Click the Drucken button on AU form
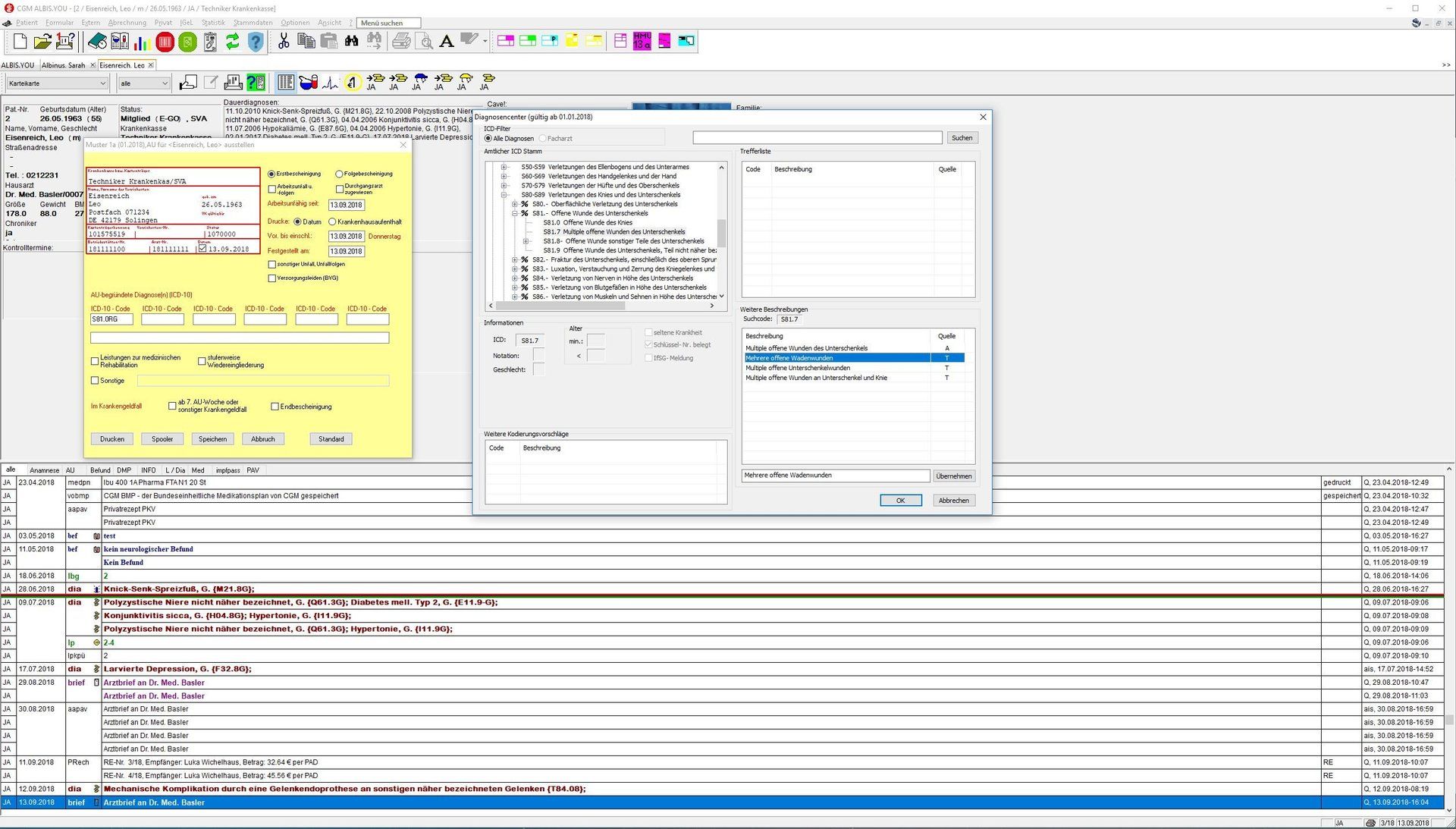Screen dimensions: 1456x829 [112, 439]
